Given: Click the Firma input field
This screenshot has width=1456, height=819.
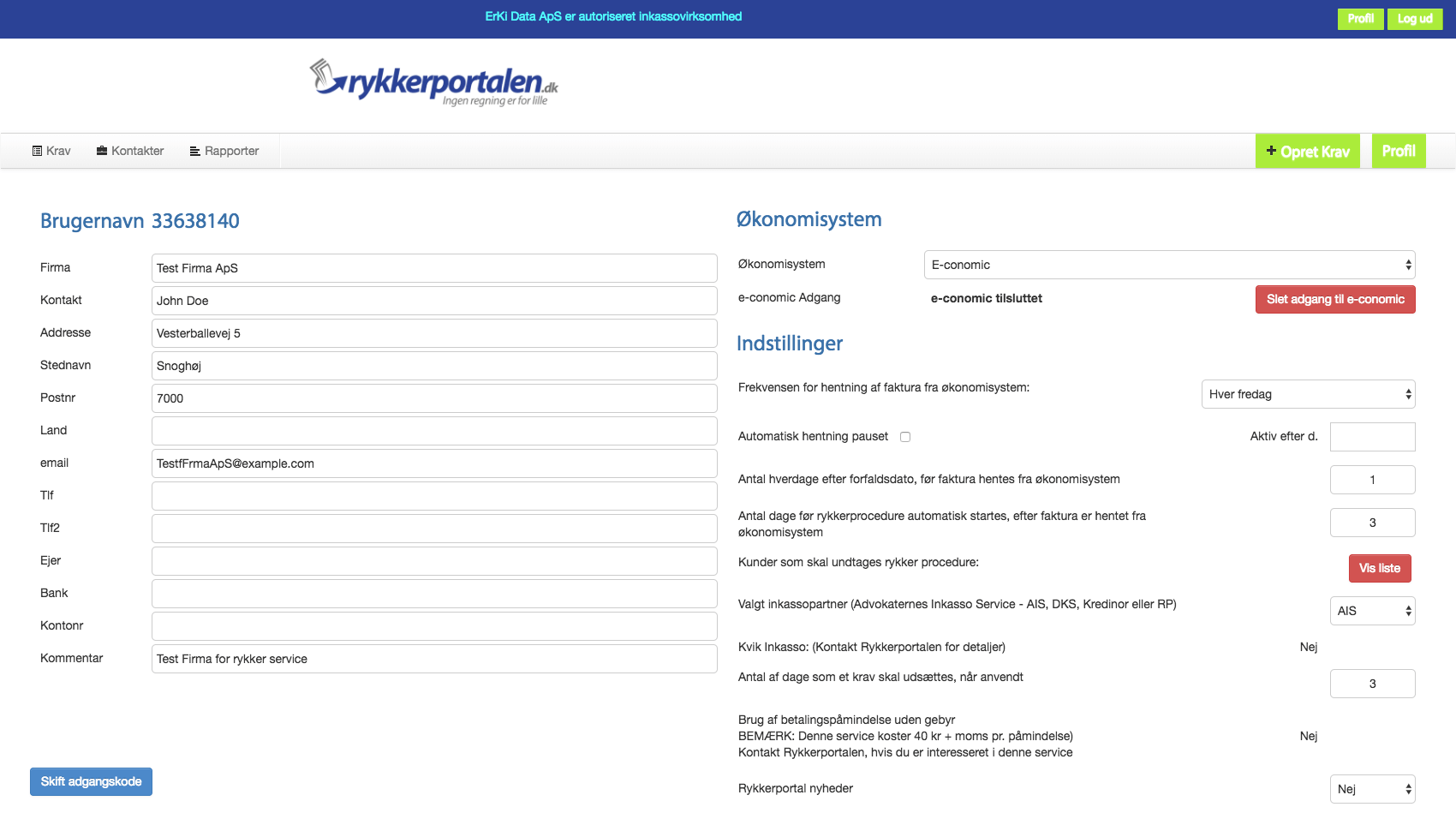Looking at the screenshot, I should [434, 267].
